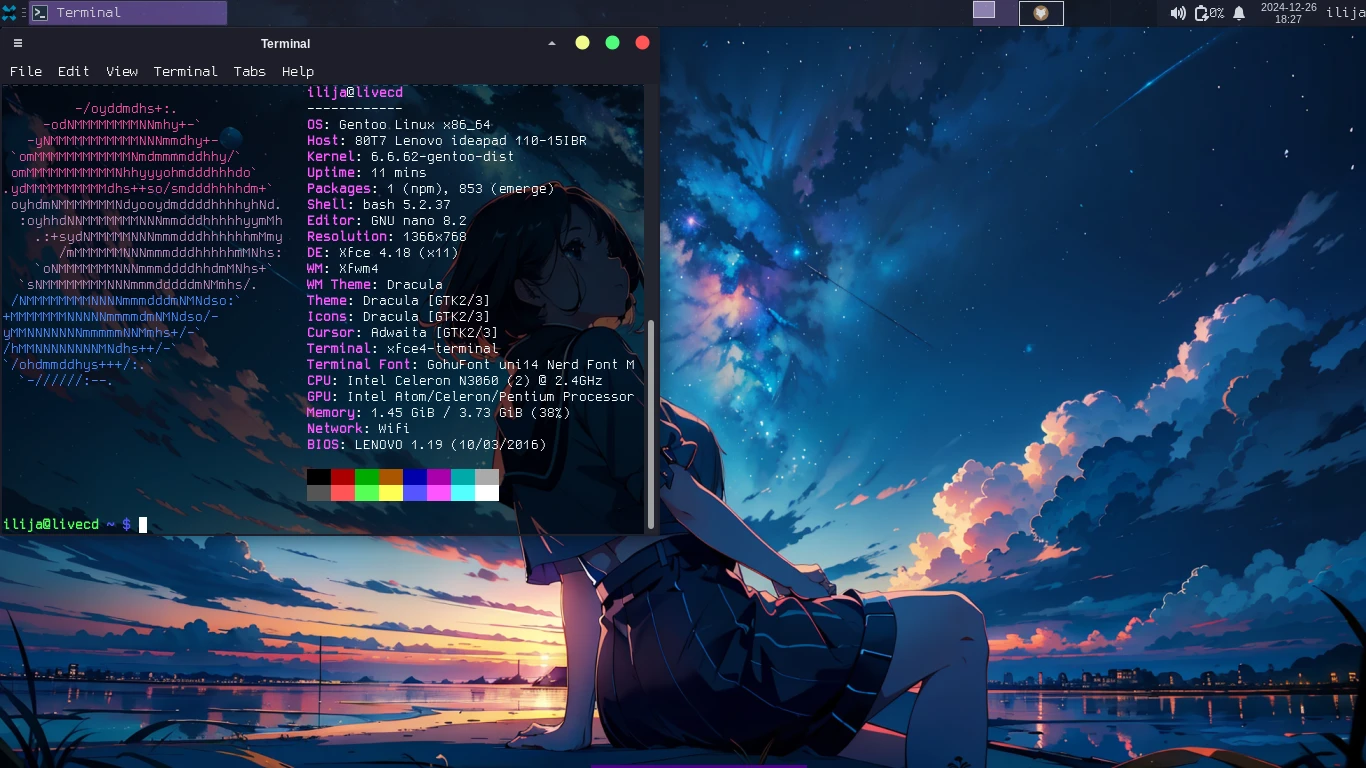Image resolution: width=1366 pixels, height=768 pixels.
Task: Collapse the window using the titlebar chevron arrow
Action: coord(551,43)
